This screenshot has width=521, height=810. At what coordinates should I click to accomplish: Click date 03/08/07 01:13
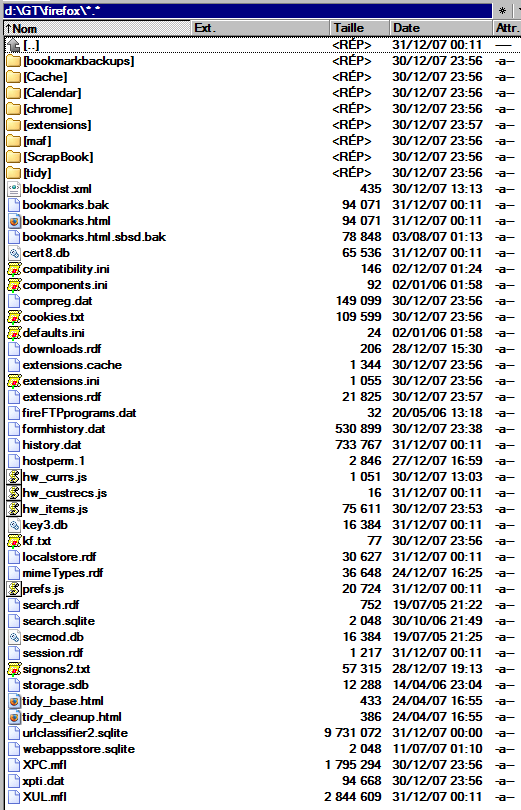click(437, 238)
